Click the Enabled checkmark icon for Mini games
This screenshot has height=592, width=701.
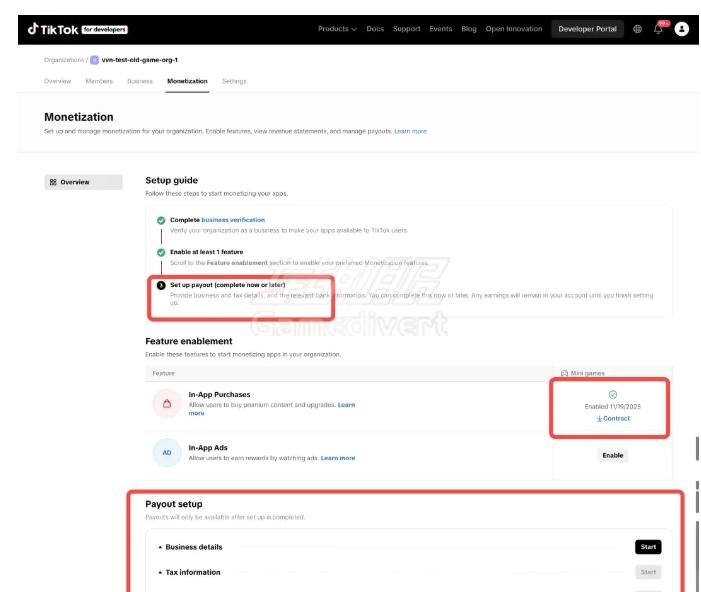click(x=612, y=394)
